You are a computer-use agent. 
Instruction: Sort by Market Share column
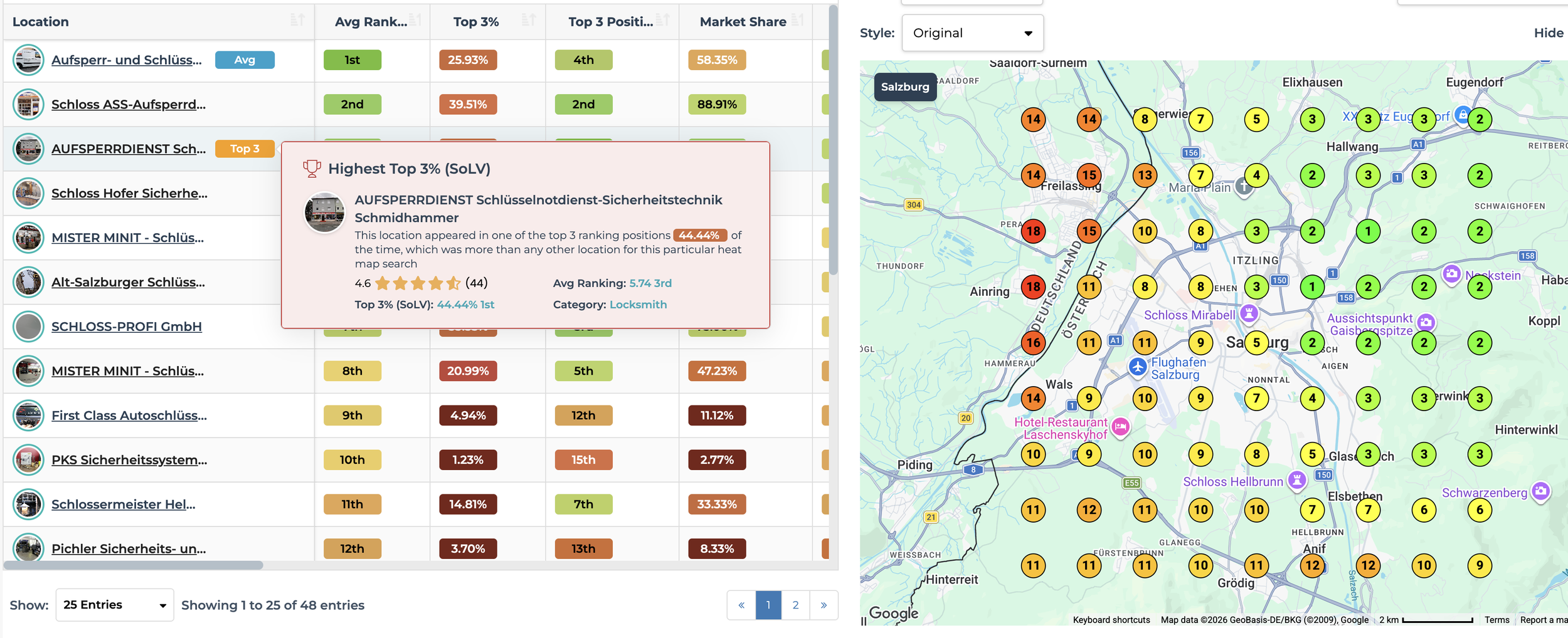797,21
